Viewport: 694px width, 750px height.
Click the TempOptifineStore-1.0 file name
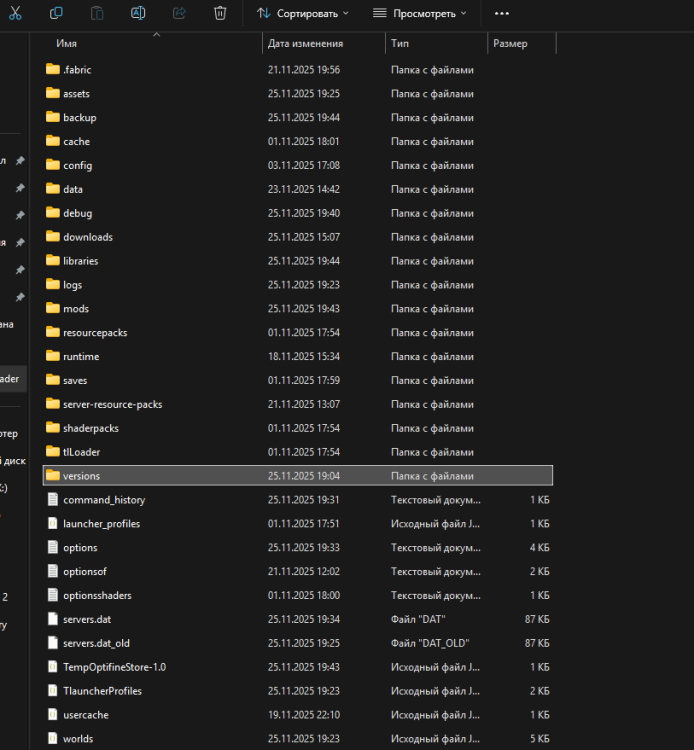(114, 667)
